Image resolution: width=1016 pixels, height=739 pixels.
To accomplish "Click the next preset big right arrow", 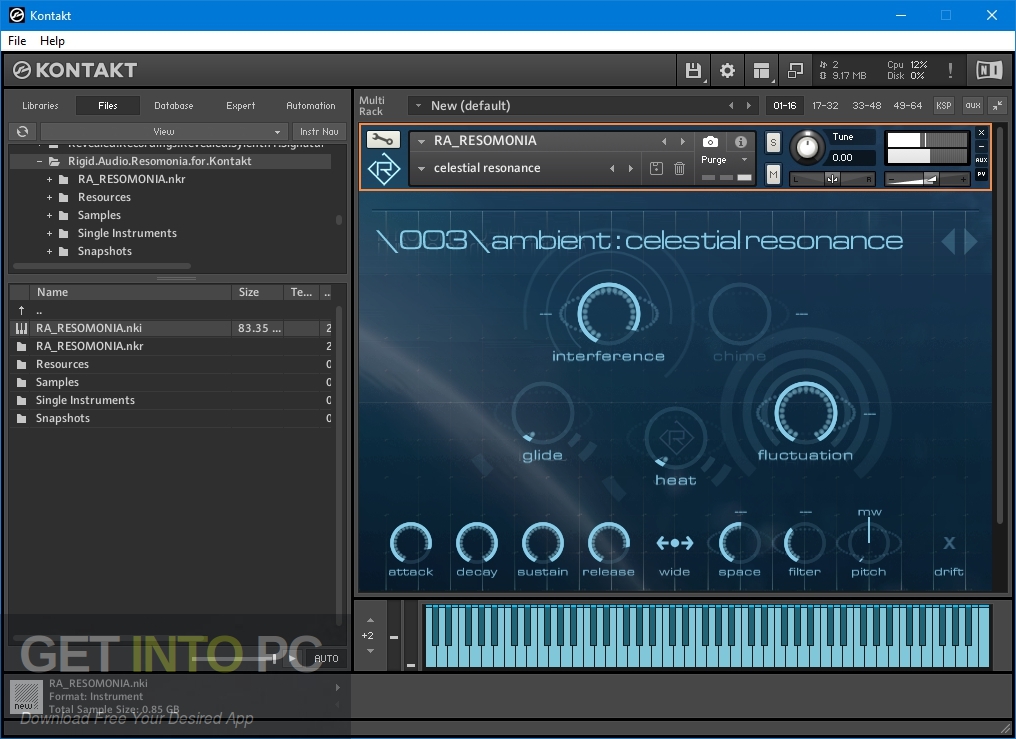I will 971,241.
